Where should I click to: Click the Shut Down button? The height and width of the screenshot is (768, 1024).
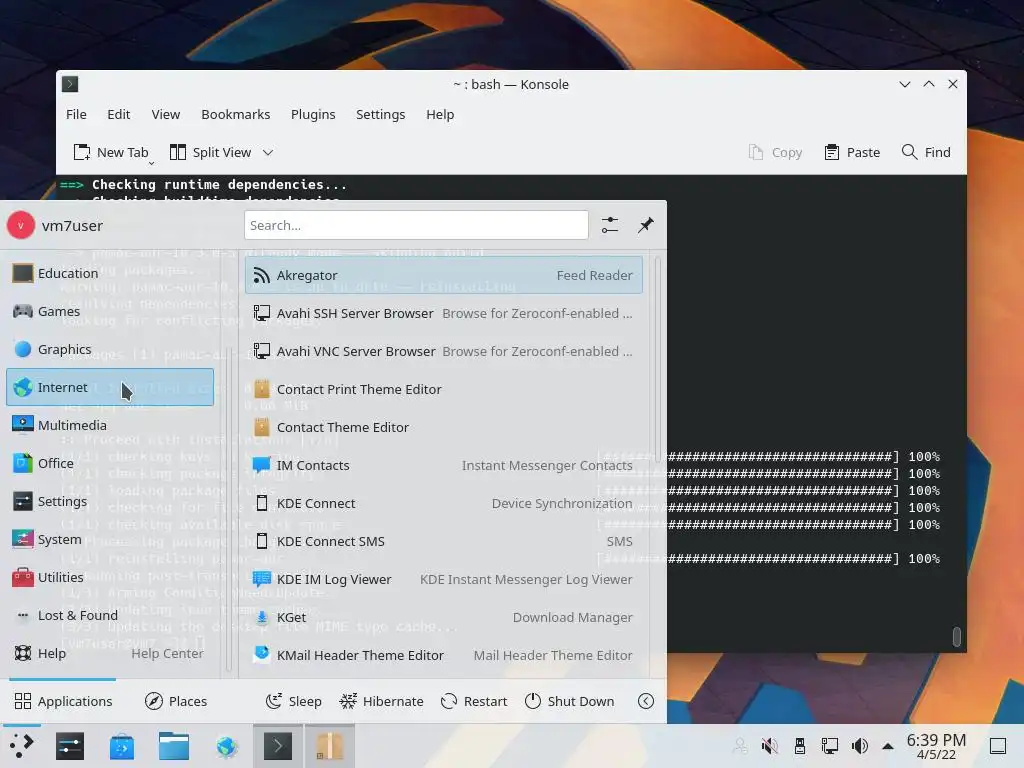click(x=569, y=701)
